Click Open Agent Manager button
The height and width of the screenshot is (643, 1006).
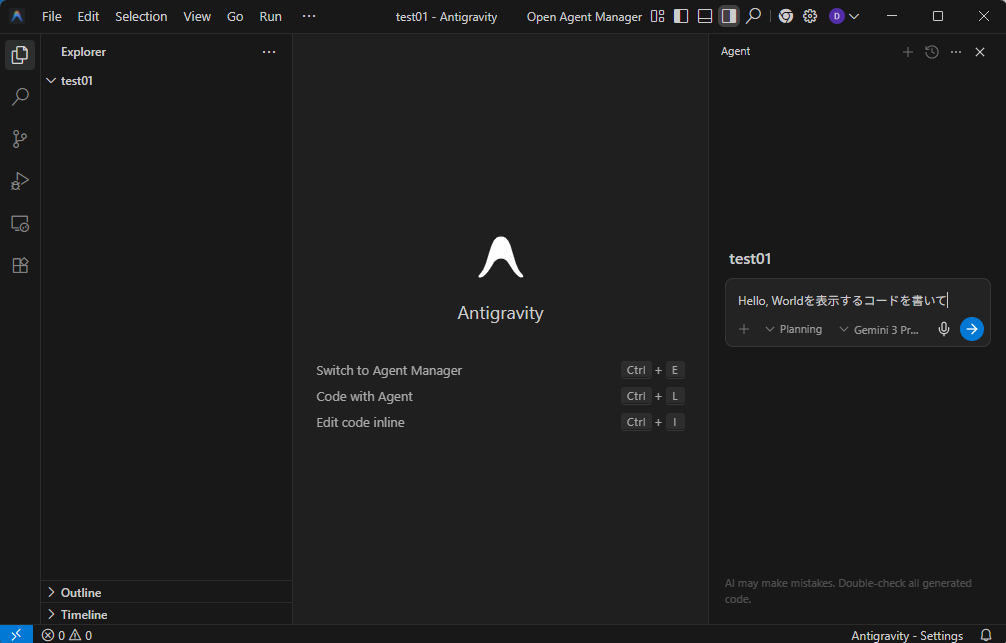coord(584,17)
